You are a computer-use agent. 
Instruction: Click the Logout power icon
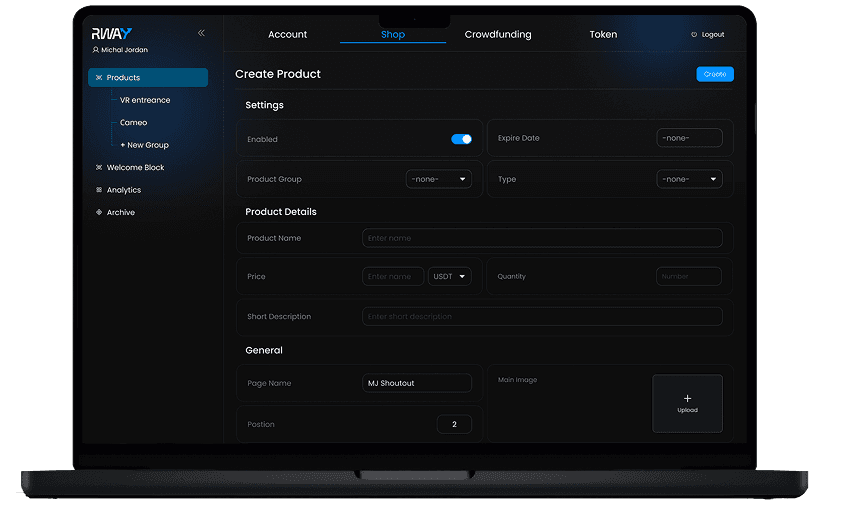pos(694,35)
